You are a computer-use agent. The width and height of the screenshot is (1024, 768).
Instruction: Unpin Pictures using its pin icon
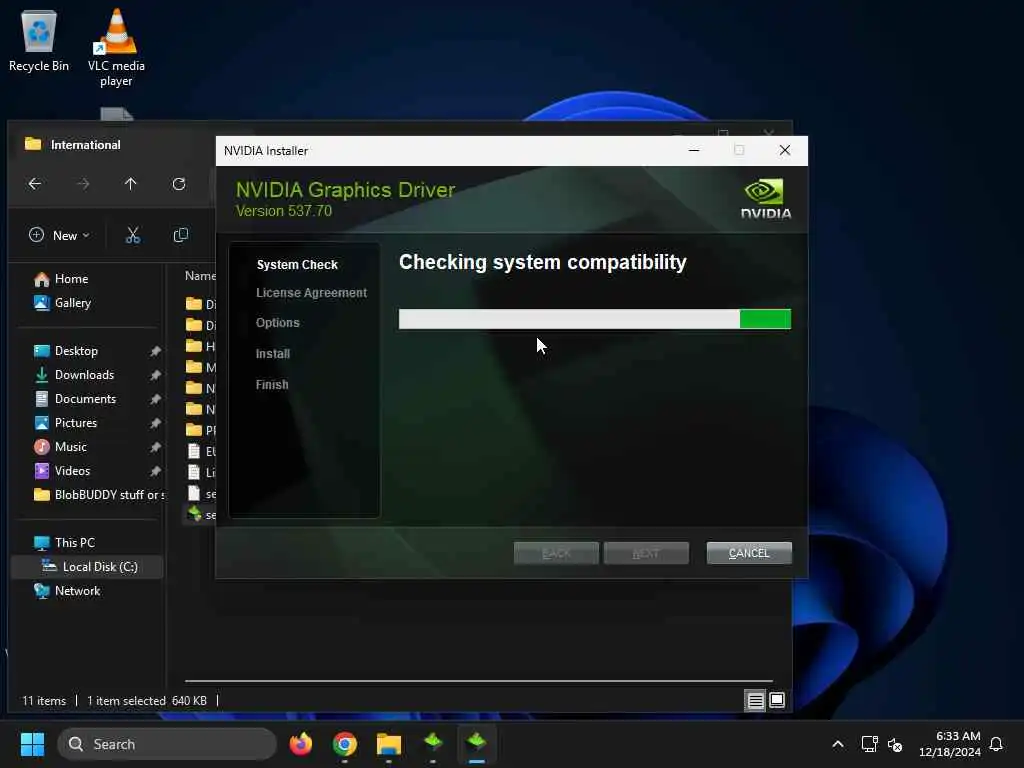[x=155, y=423]
